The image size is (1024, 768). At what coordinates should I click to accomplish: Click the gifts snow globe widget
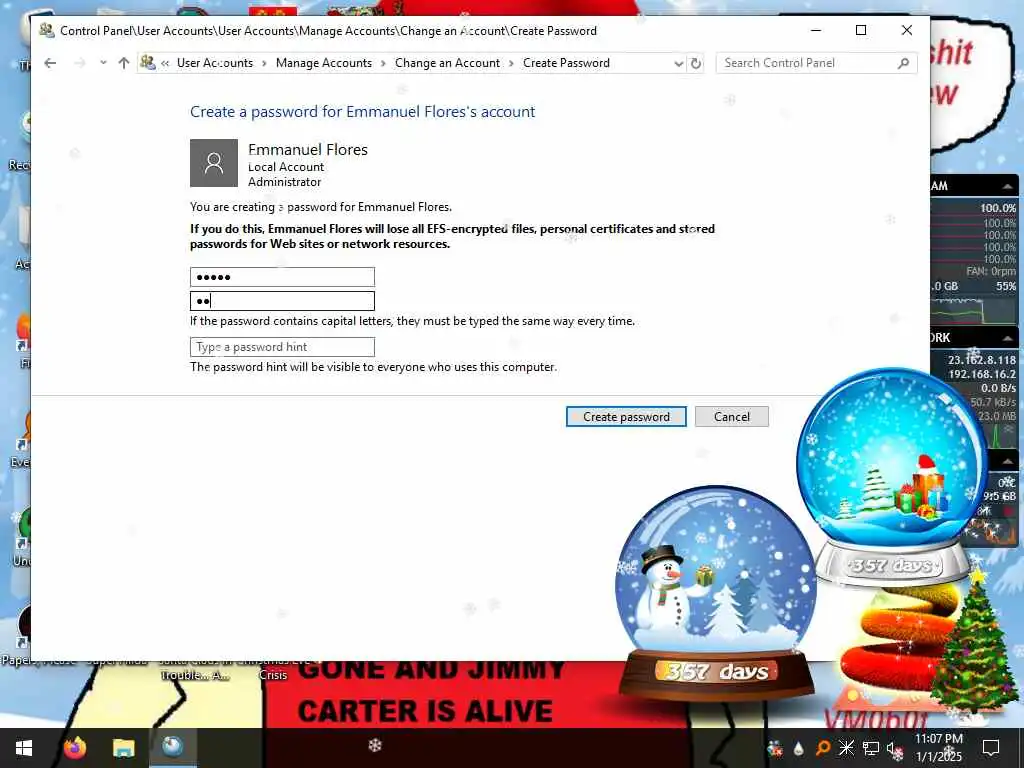tap(892, 477)
